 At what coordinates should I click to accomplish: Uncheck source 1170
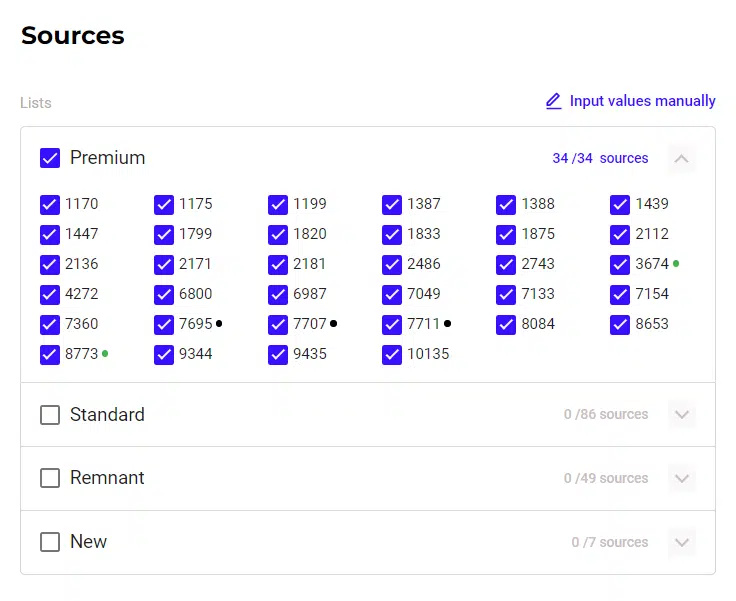coord(50,204)
